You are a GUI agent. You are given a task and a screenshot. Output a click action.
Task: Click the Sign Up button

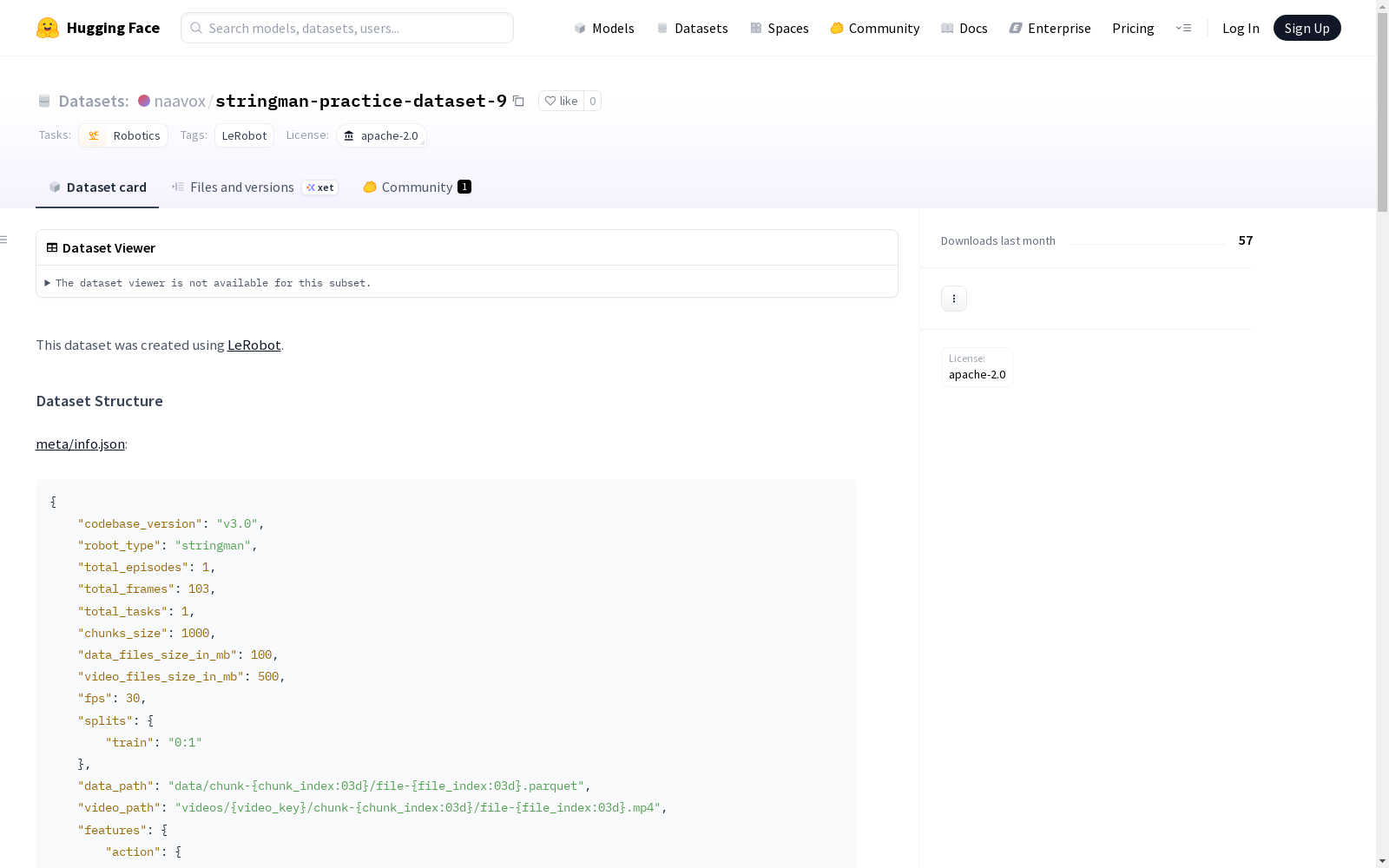tap(1307, 28)
